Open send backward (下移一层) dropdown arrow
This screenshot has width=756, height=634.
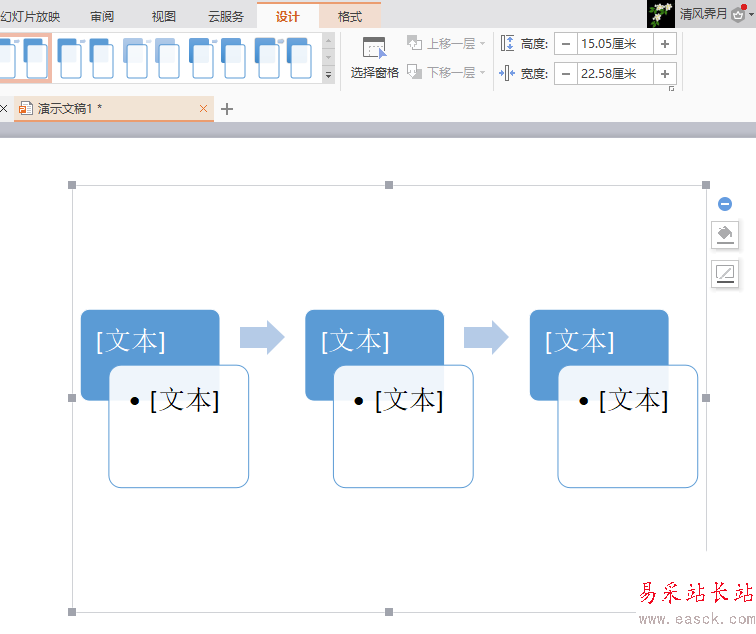click(483, 72)
